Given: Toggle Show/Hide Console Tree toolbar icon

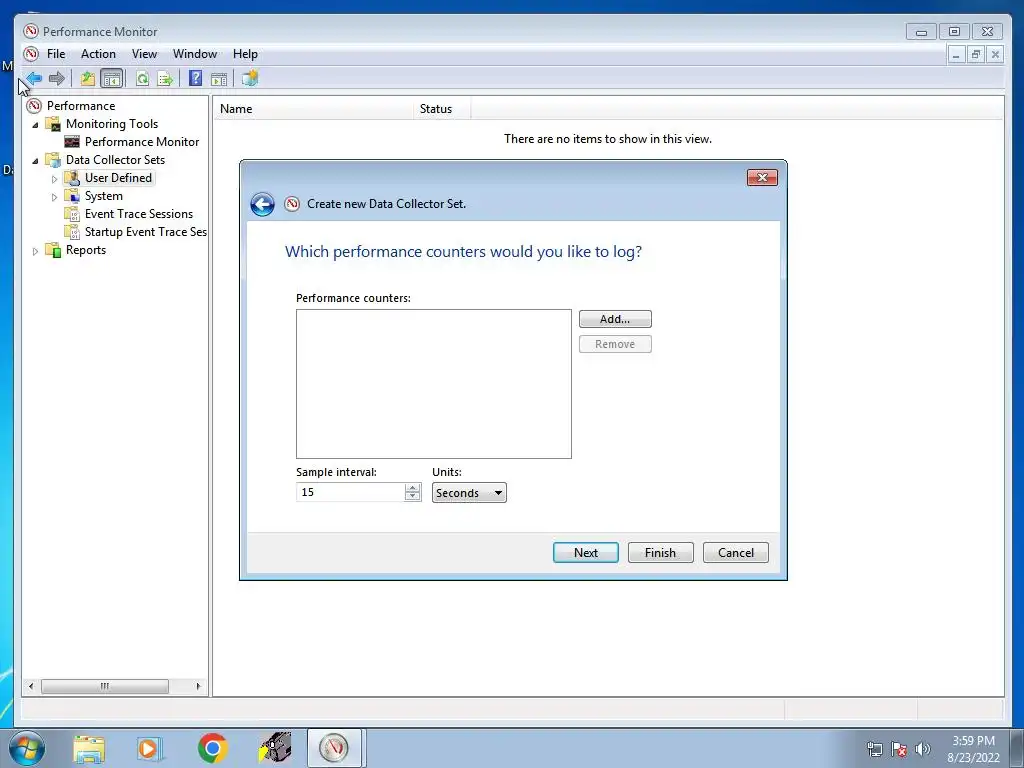Looking at the screenshot, I should [112, 79].
